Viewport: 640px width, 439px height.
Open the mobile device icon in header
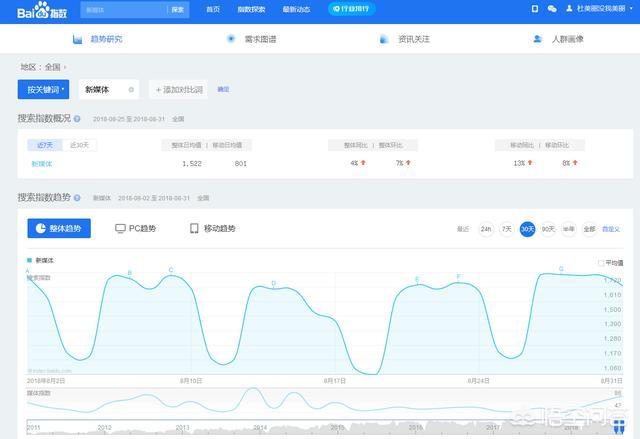(x=535, y=9)
